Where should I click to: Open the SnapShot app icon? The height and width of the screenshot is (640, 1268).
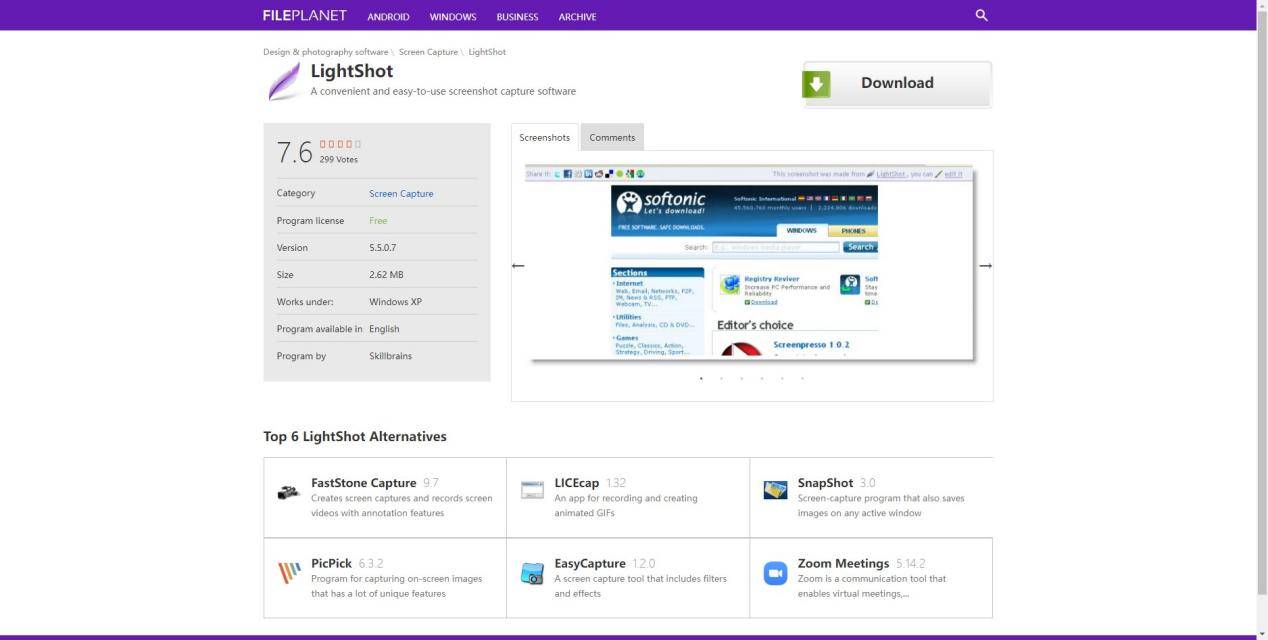pos(775,490)
